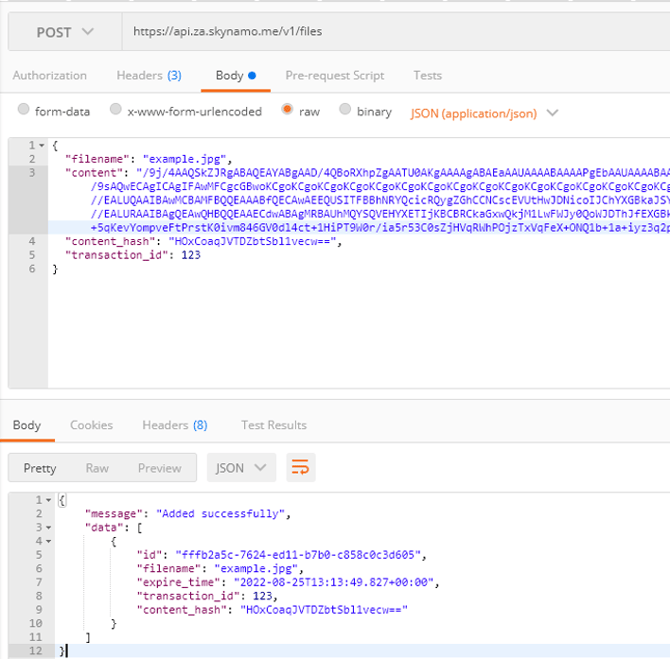Open the request Headers (3) tab
Viewport: 670px width, 659px height.
click(149, 75)
